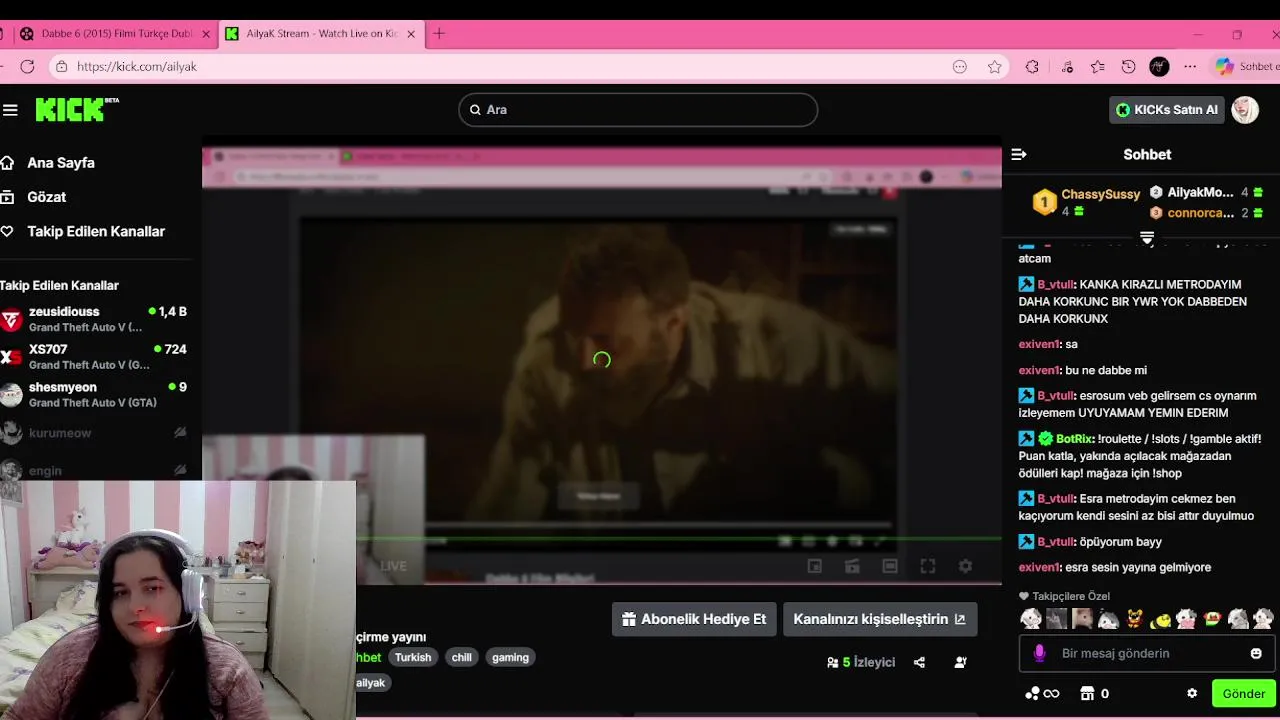This screenshot has height=720, width=1280.
Task: Click AilyakMo... in chat leaderboard
Action: click(1200, 192)
